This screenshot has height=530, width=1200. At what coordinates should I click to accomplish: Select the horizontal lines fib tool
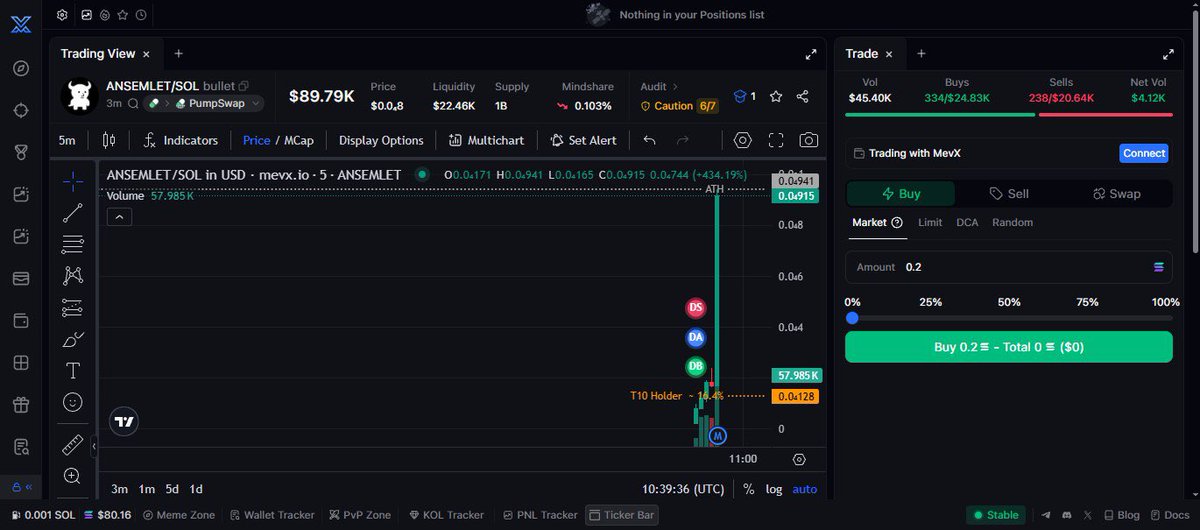point(73,243)
